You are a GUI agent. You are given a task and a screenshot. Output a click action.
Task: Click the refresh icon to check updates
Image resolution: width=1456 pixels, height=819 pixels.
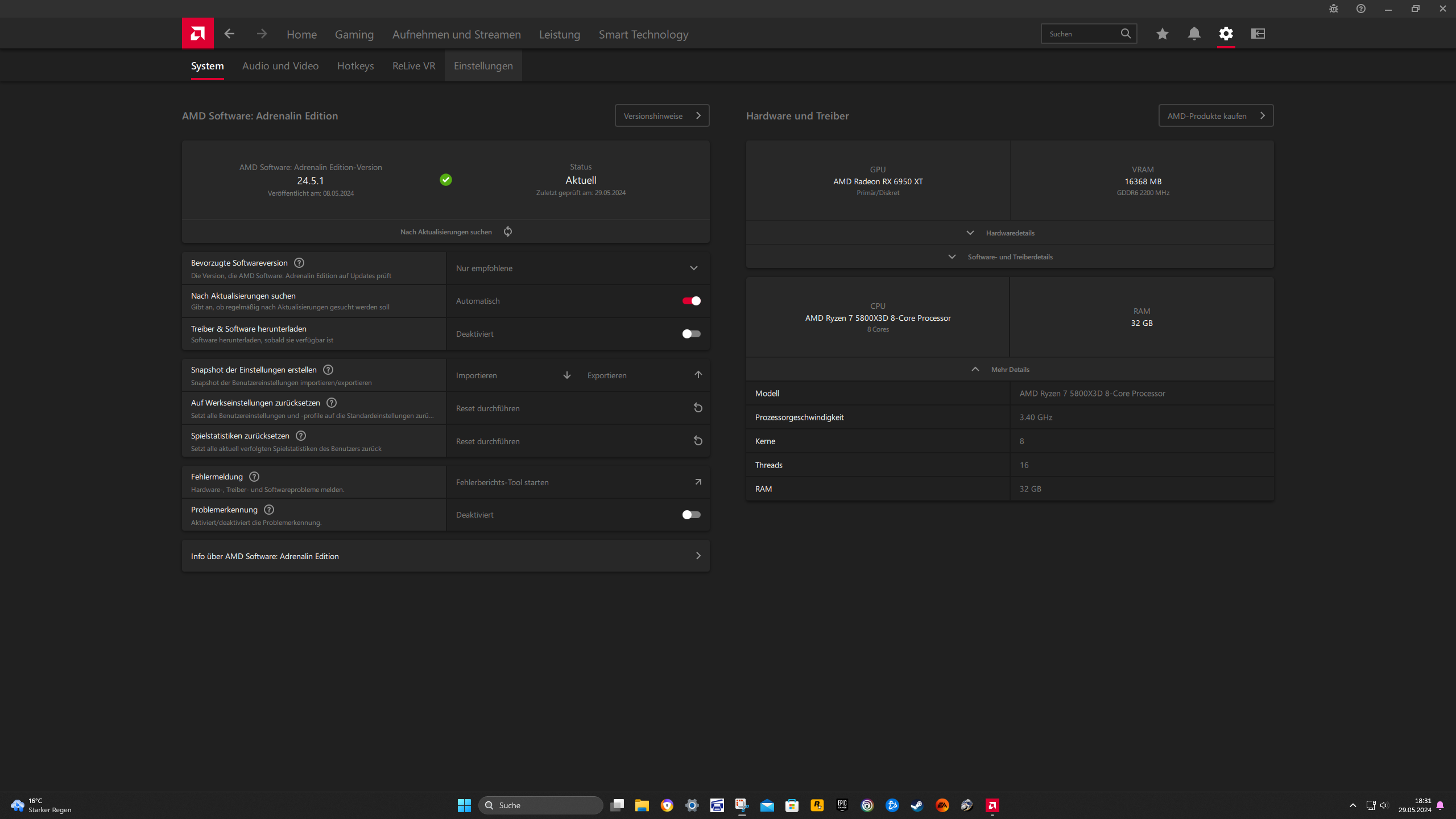[508, 231]
